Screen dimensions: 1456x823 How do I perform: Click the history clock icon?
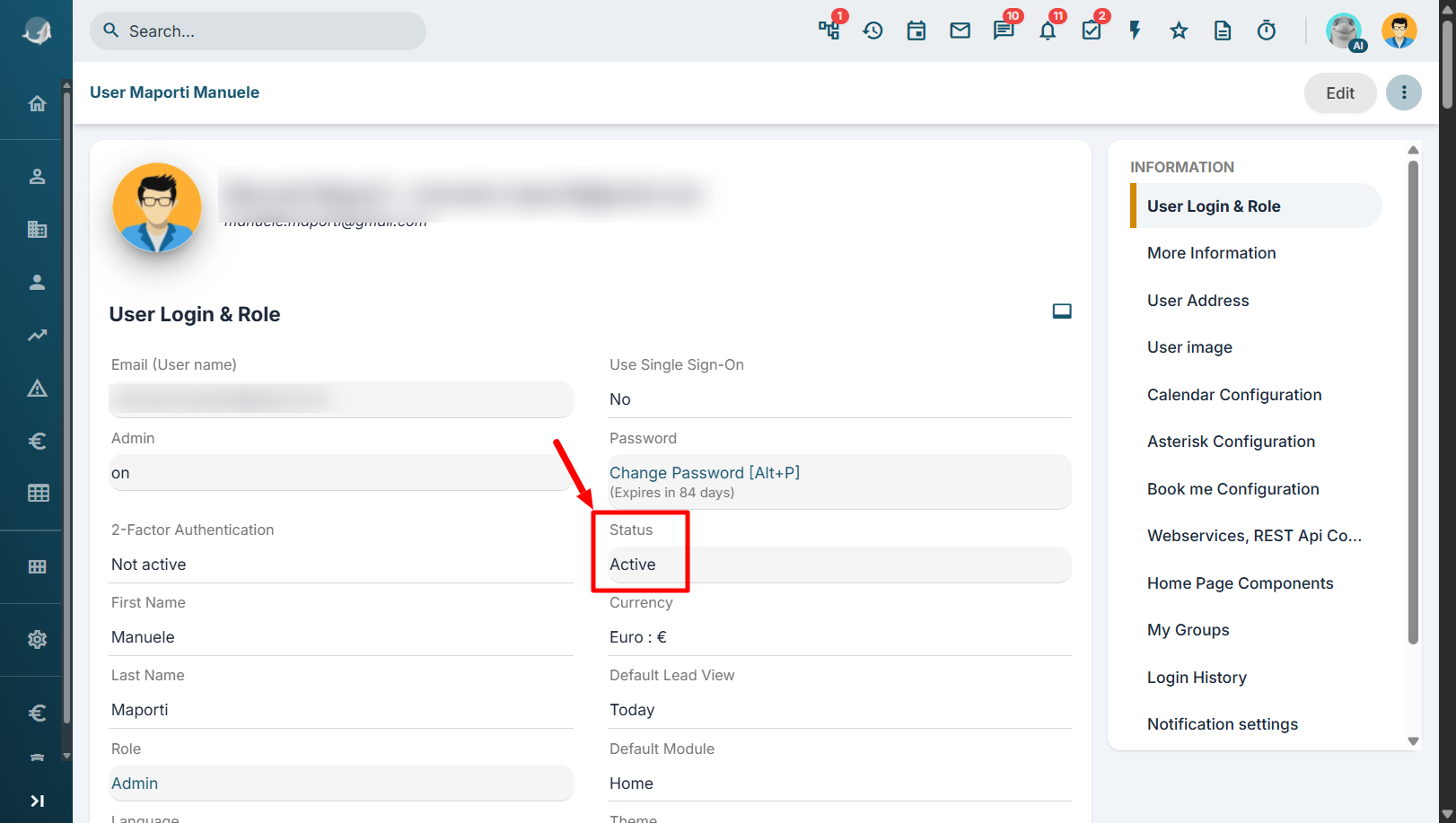873,31
